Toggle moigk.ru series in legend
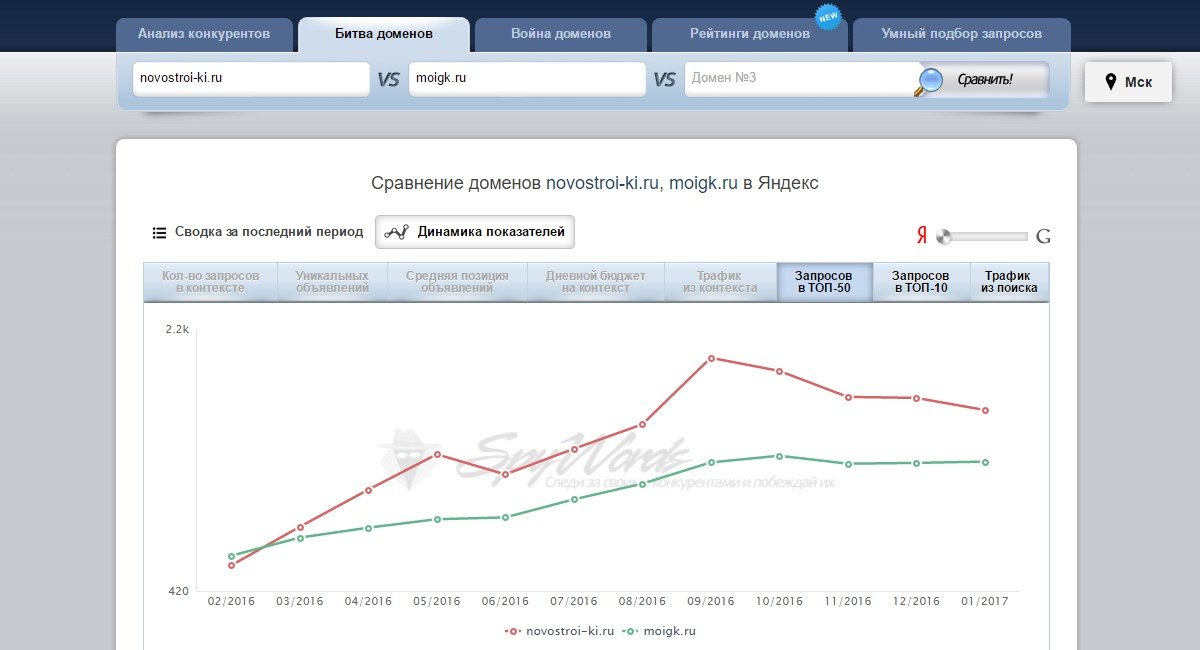 [x=659, y=631]
